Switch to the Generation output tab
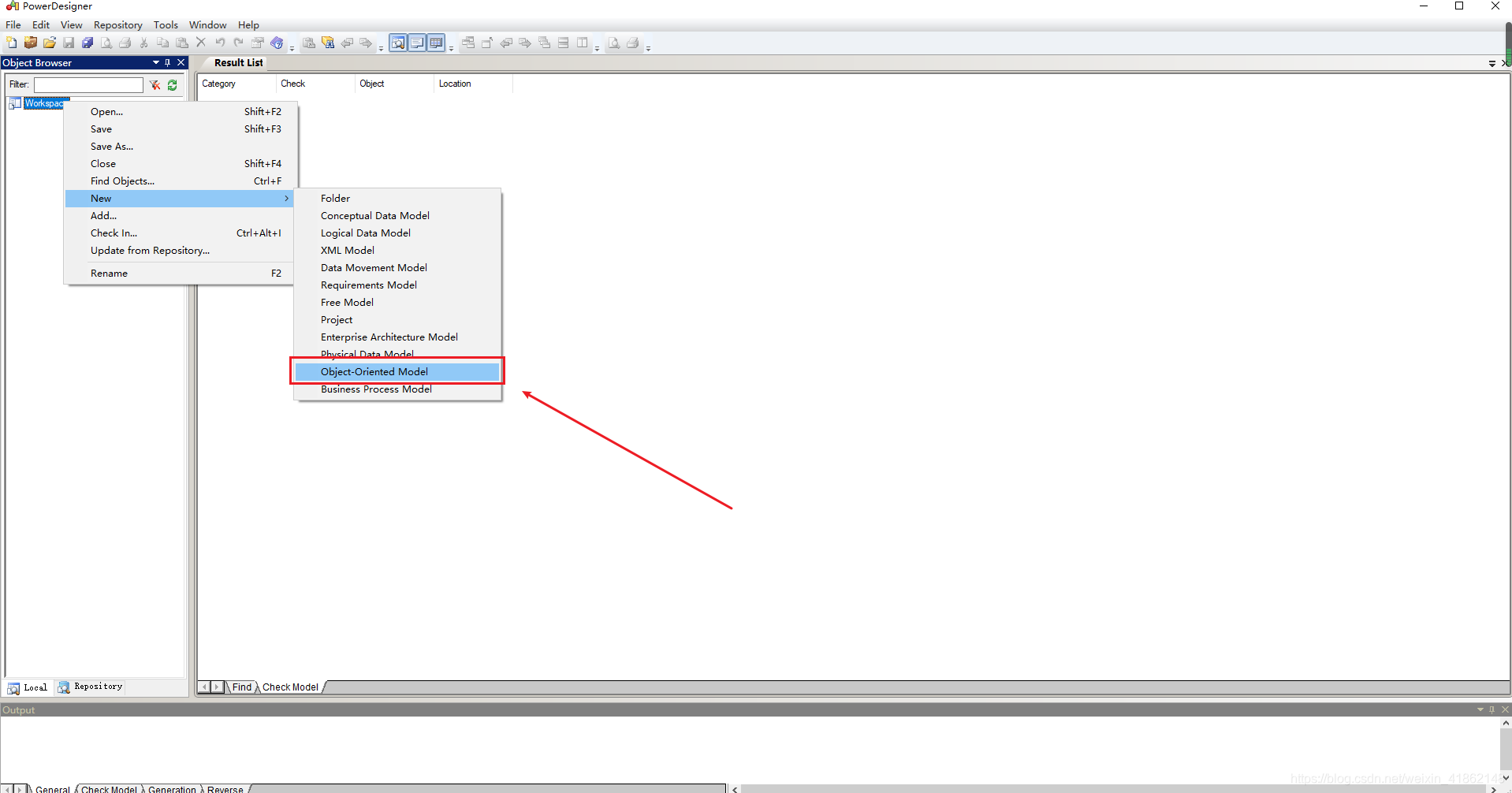 (x=172, y=788)
